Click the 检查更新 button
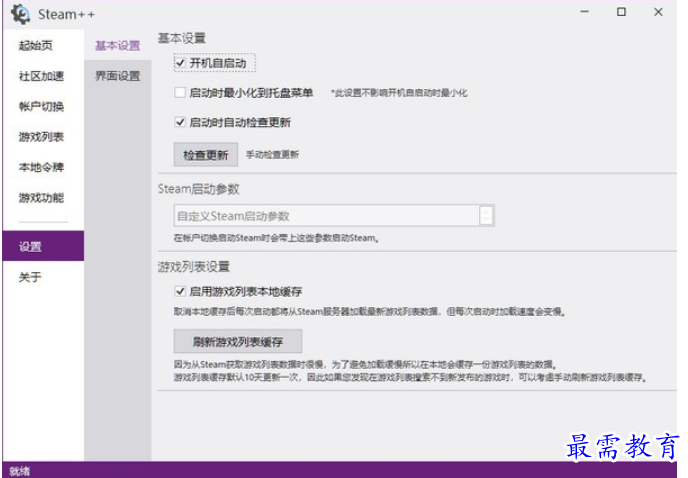 (206, 155)
